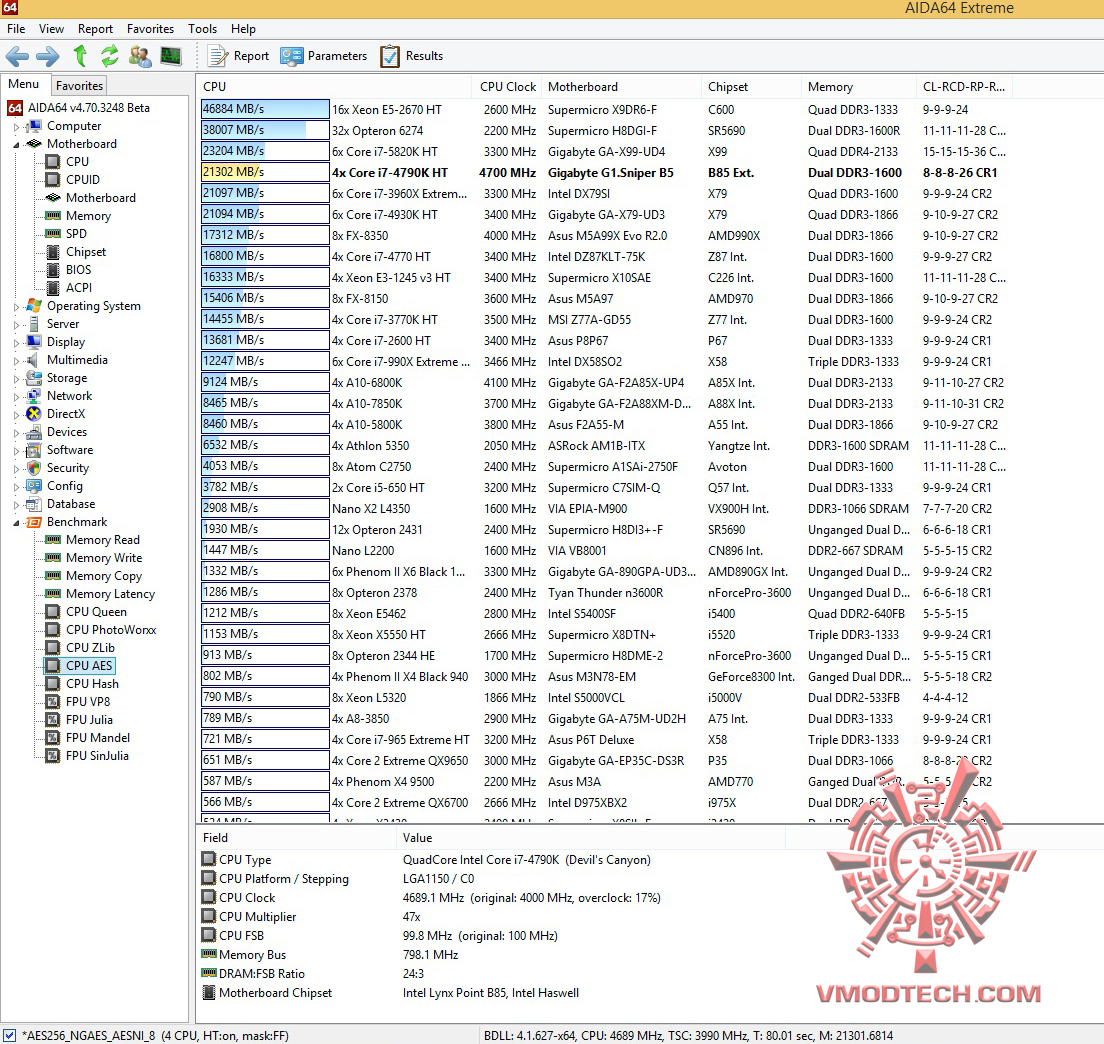Image resolution: width=1104 pixels, height=1044 pixels.
Task: Open the ACPI tree item
Action: (79, 287)
